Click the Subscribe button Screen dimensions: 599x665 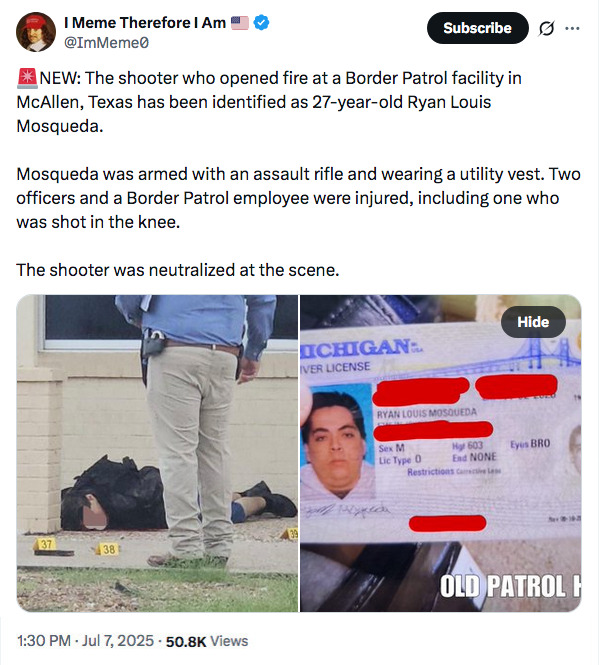point(478,28)
